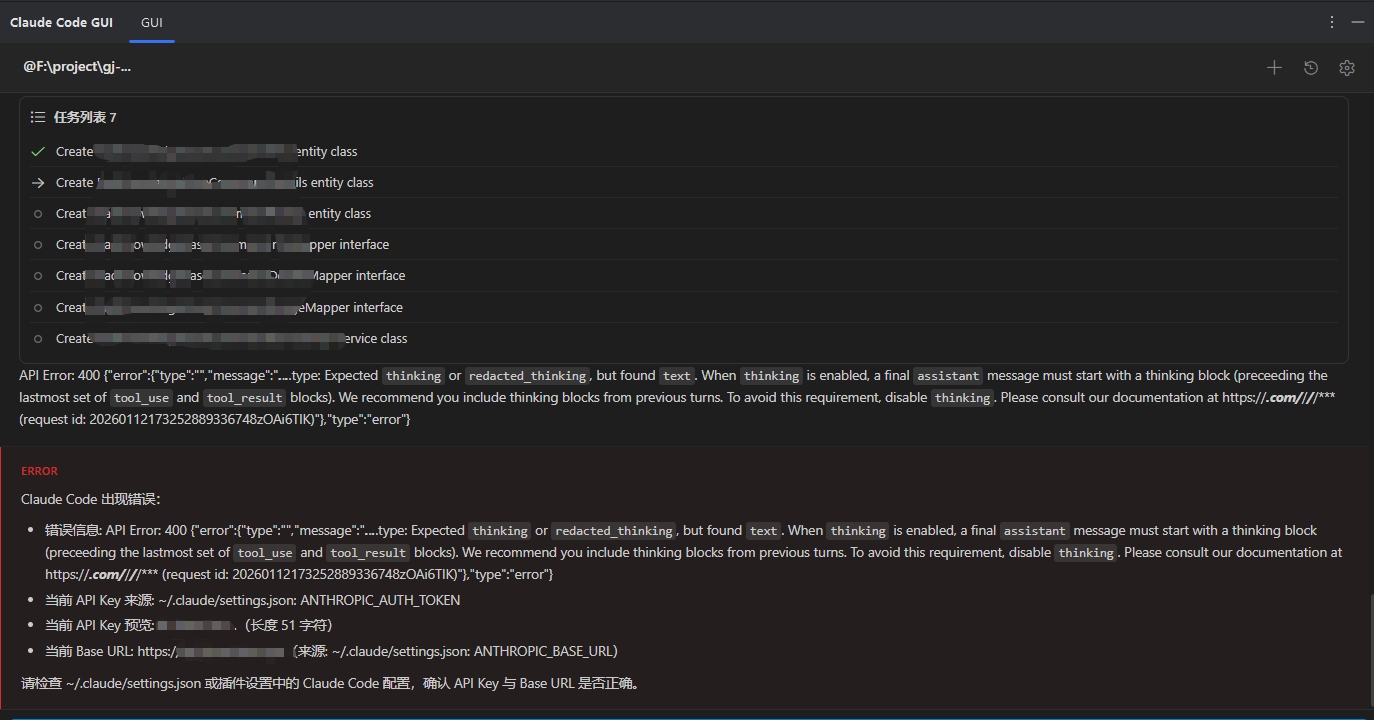Screen dimensions: 1374x720
Task: Minimize the tool window with dash icon
Action: click(1358, 22)
